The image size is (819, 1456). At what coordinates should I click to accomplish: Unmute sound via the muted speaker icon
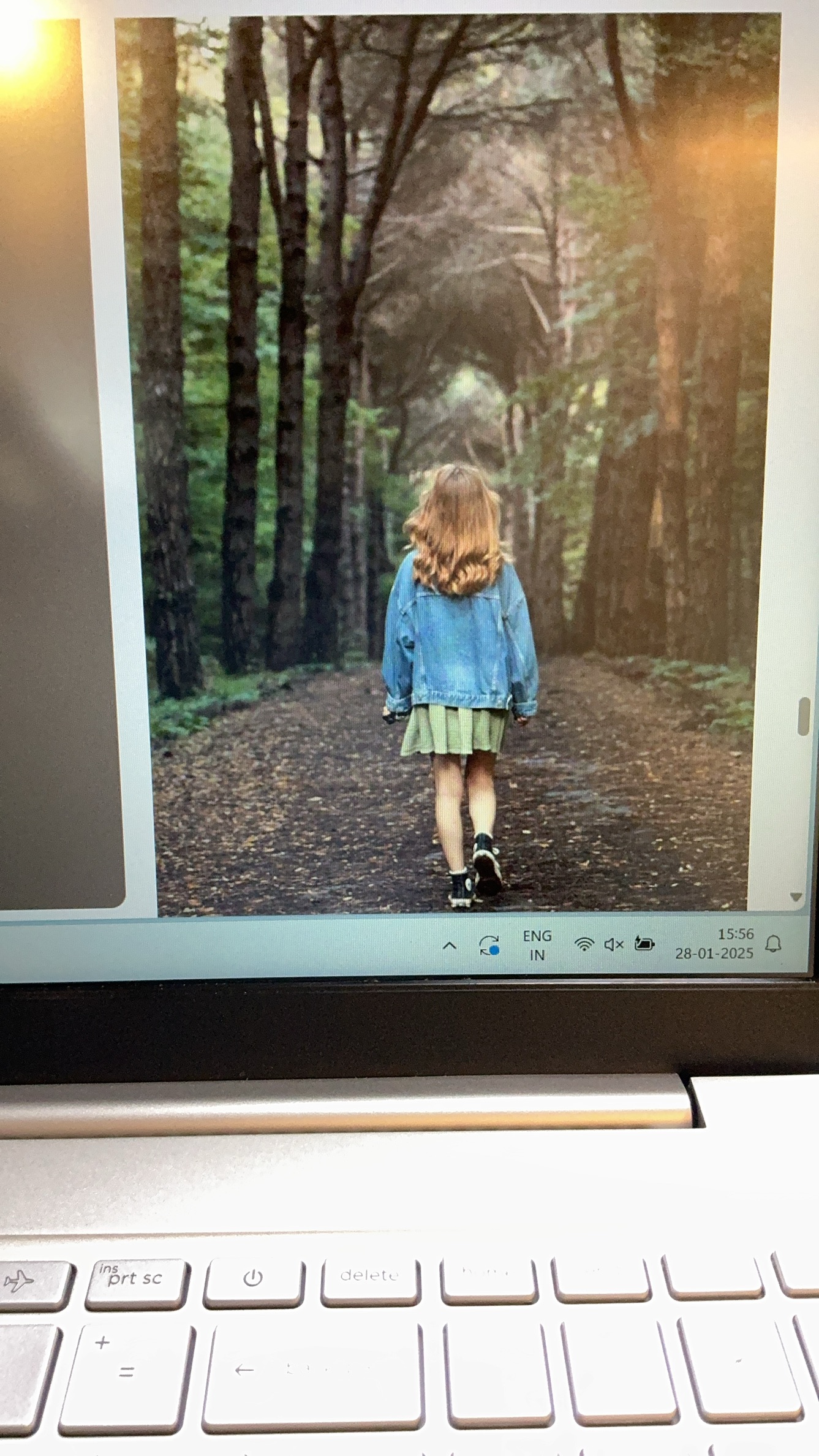click(x=613, y=944)
